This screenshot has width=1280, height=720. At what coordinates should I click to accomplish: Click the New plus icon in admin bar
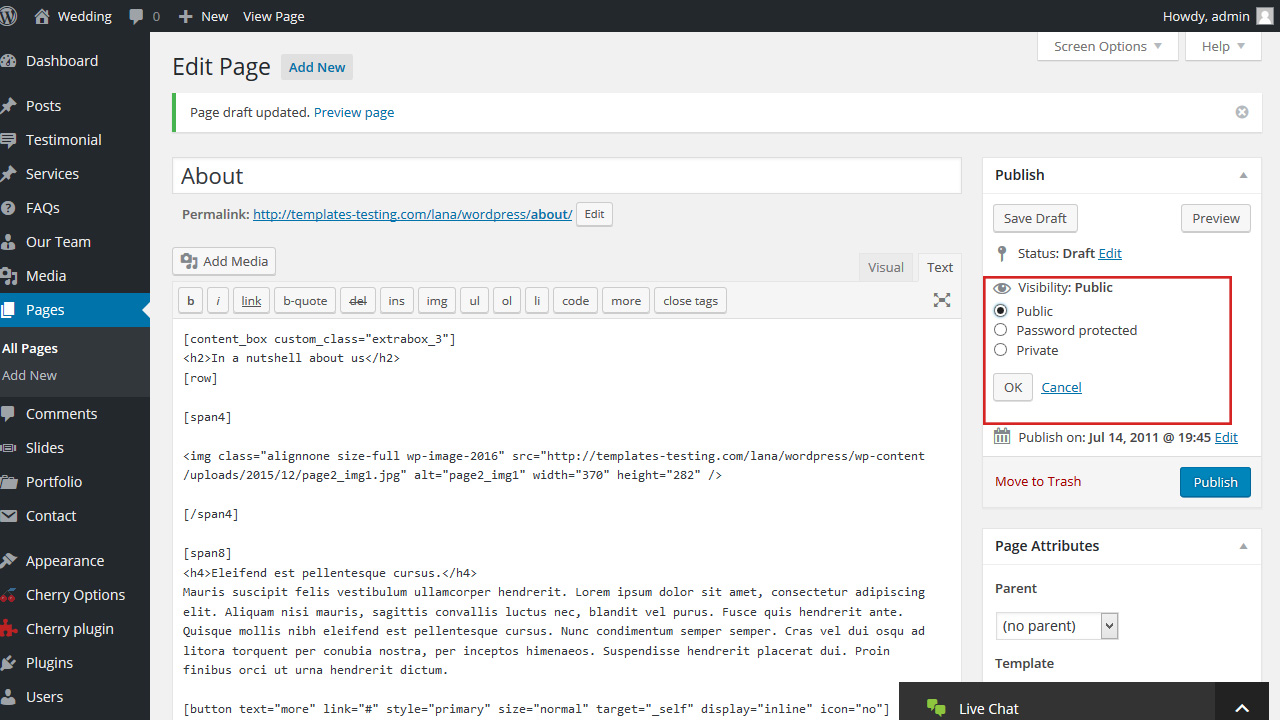(185, 17)
